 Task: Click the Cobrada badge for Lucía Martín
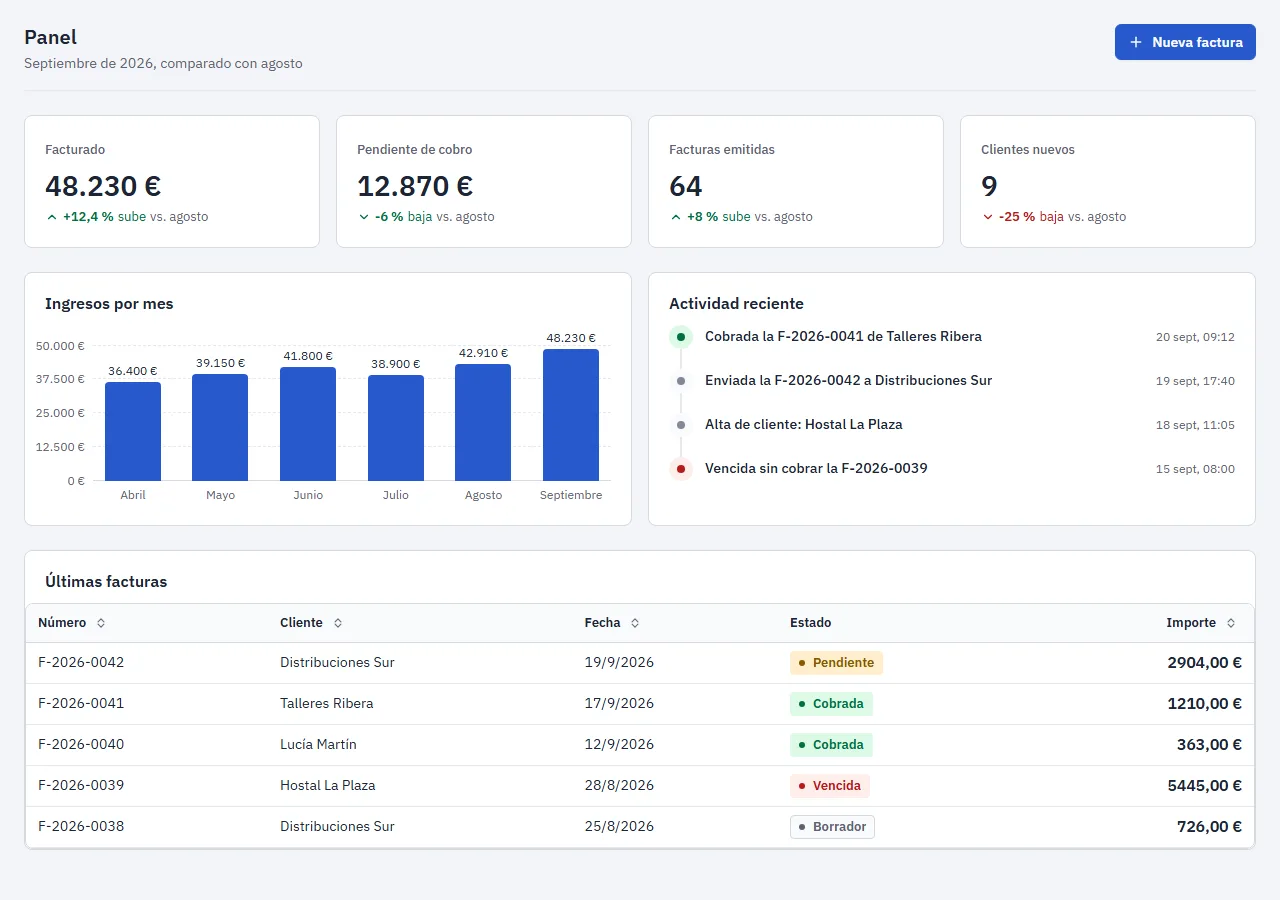831,745
